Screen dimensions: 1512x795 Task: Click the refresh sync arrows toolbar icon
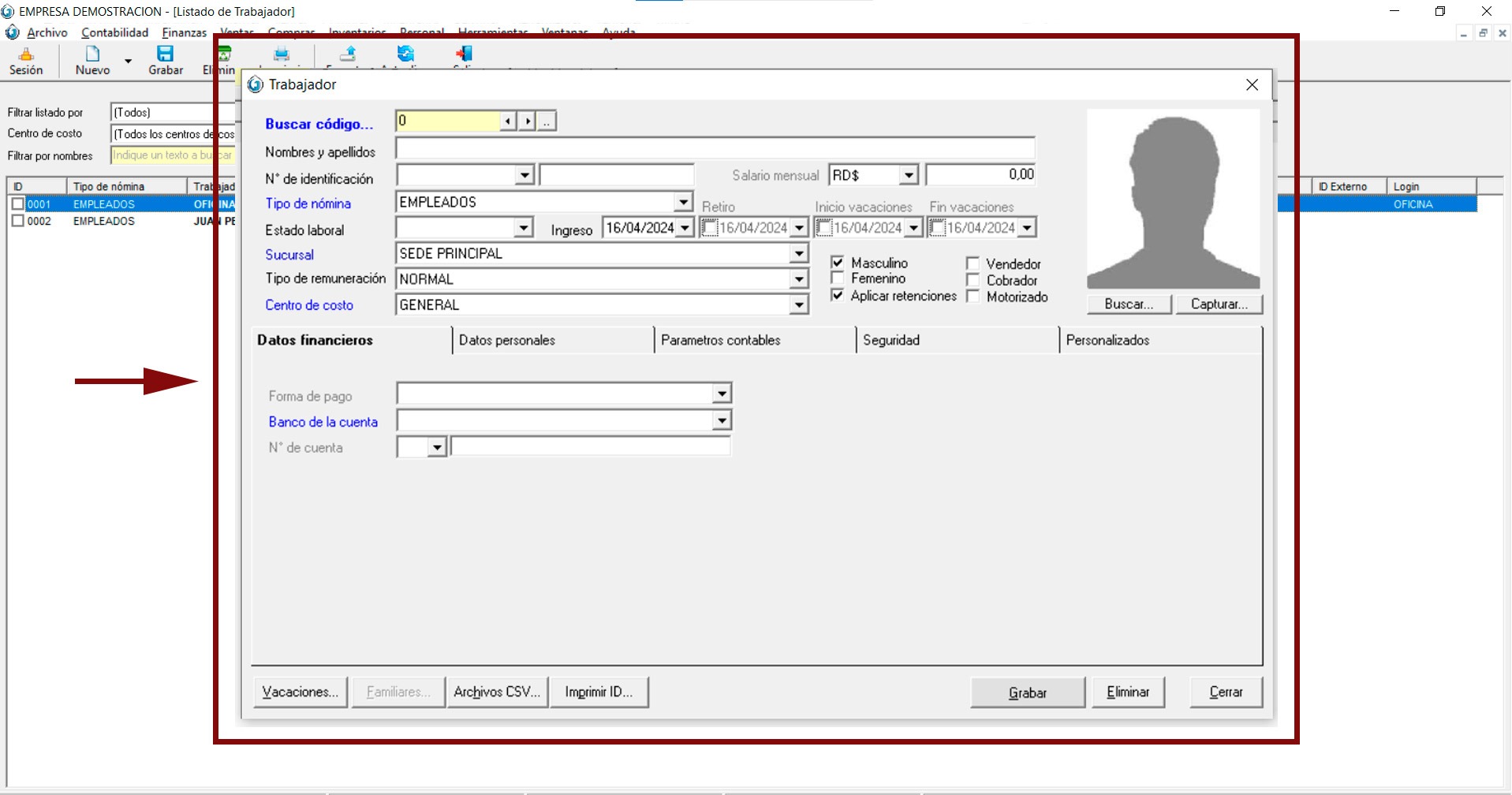405,54
